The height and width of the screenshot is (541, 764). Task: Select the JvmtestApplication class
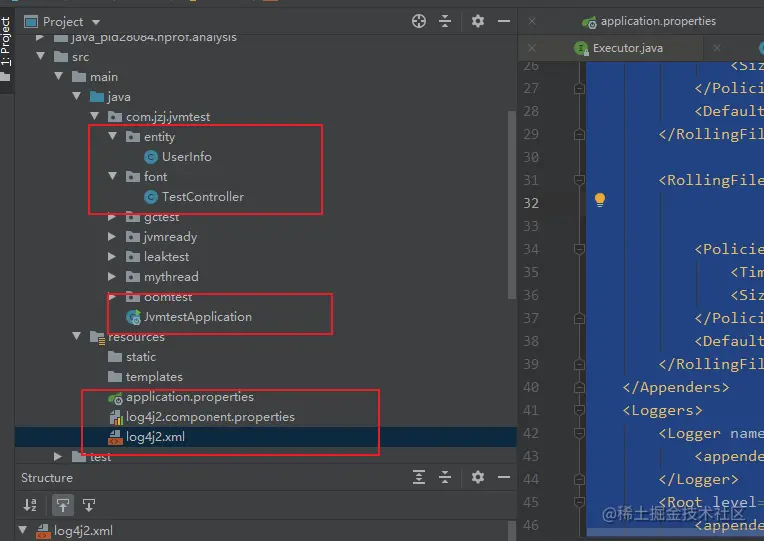click(198, 317)
